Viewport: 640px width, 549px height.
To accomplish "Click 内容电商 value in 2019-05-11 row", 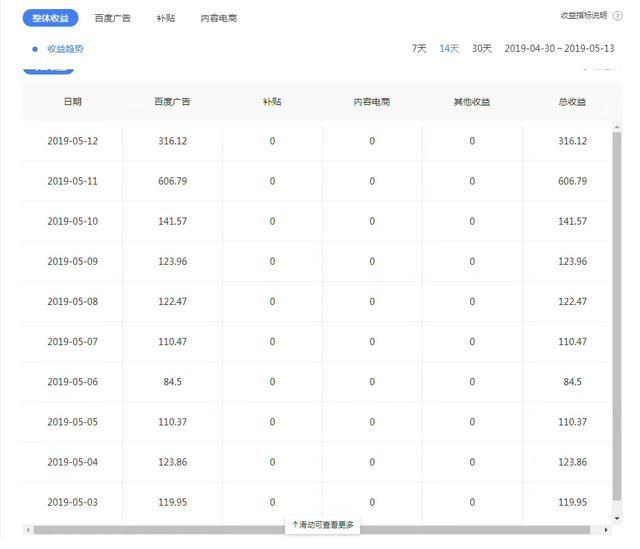I will (372, 181).
